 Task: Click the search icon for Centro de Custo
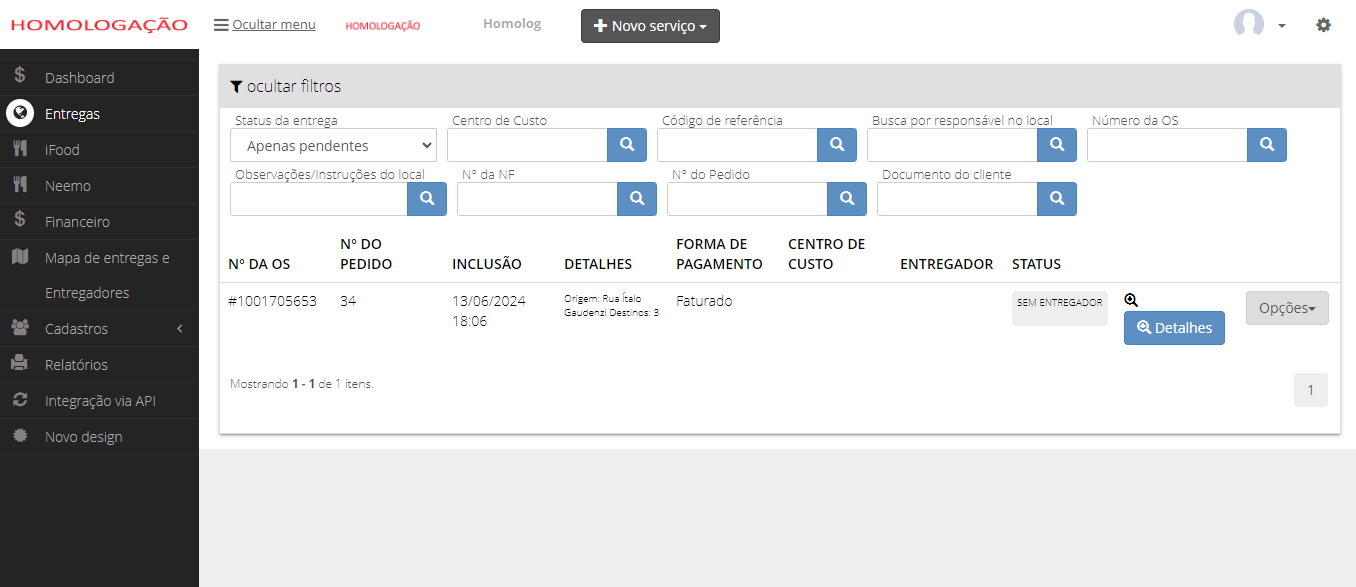[x=627, y=145]
